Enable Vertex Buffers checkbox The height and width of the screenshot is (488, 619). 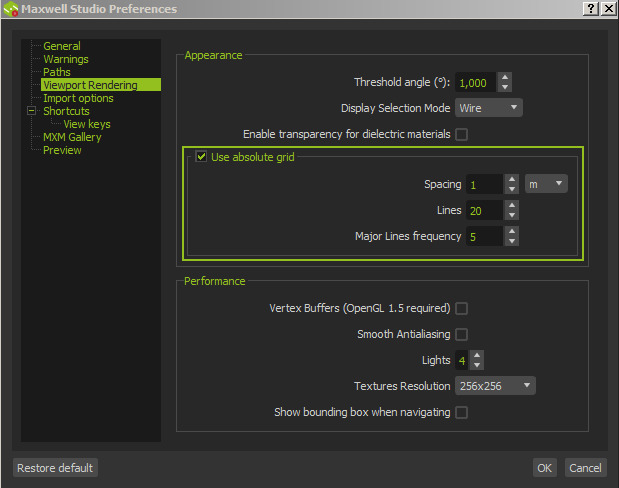click(x=461, y=309)
